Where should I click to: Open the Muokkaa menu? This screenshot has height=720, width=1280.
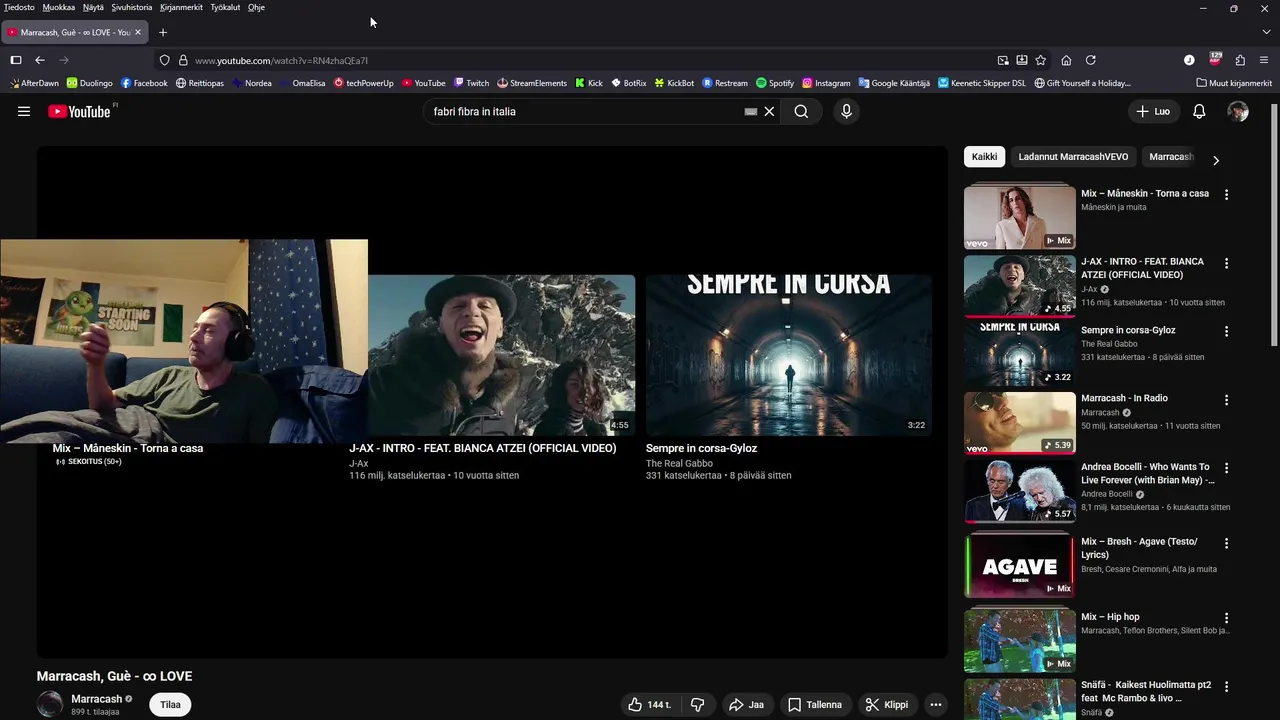coord(59,7)
